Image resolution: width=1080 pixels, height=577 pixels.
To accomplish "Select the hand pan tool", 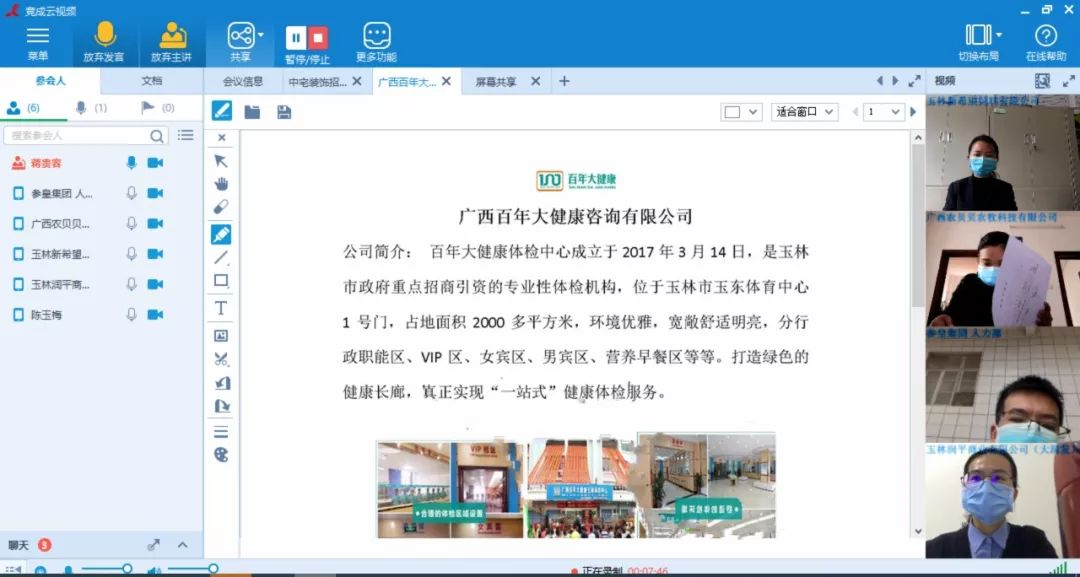I will coord(221,184).
